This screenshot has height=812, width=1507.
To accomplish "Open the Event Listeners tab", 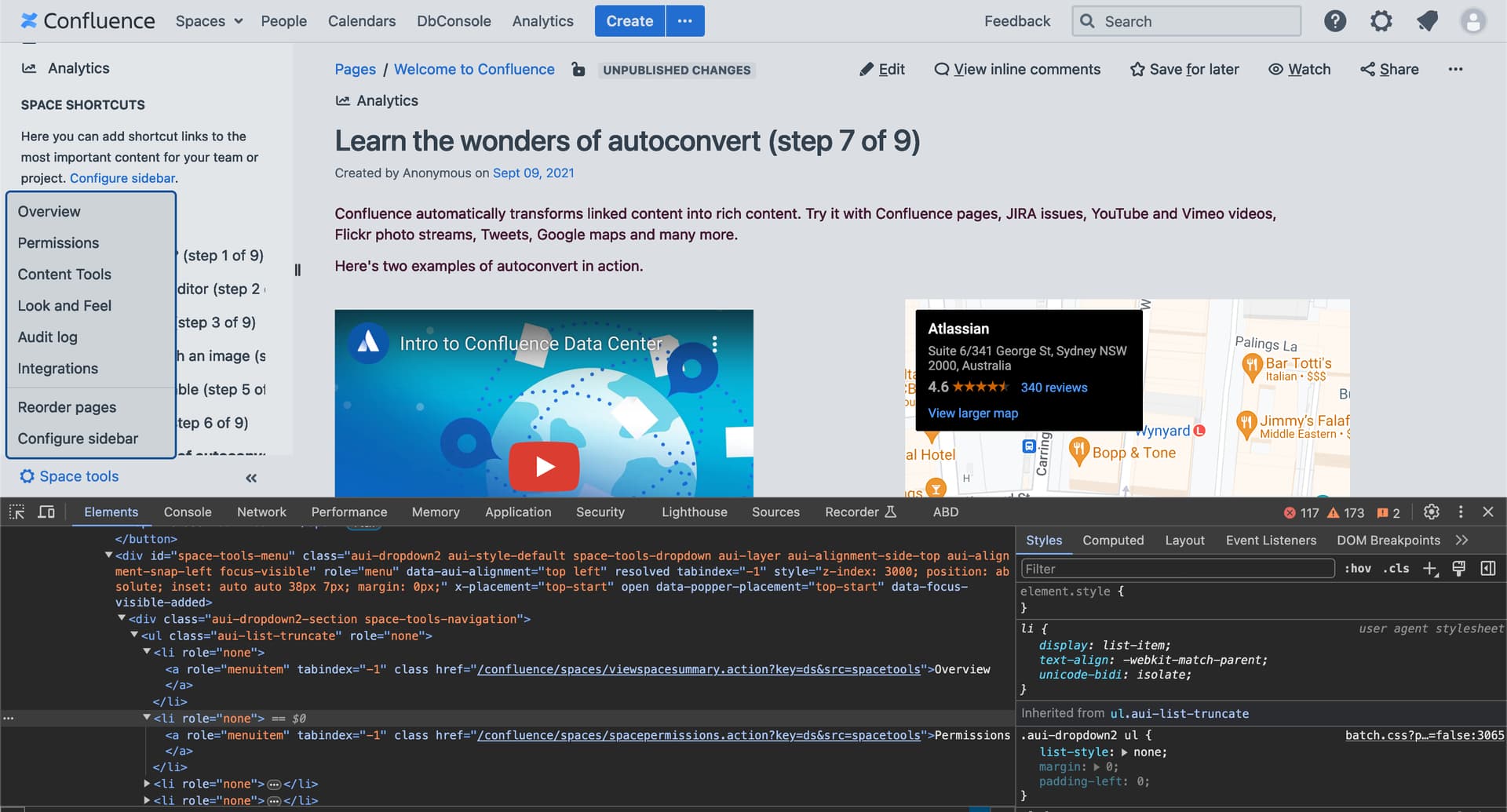I will coord(1271,541).
